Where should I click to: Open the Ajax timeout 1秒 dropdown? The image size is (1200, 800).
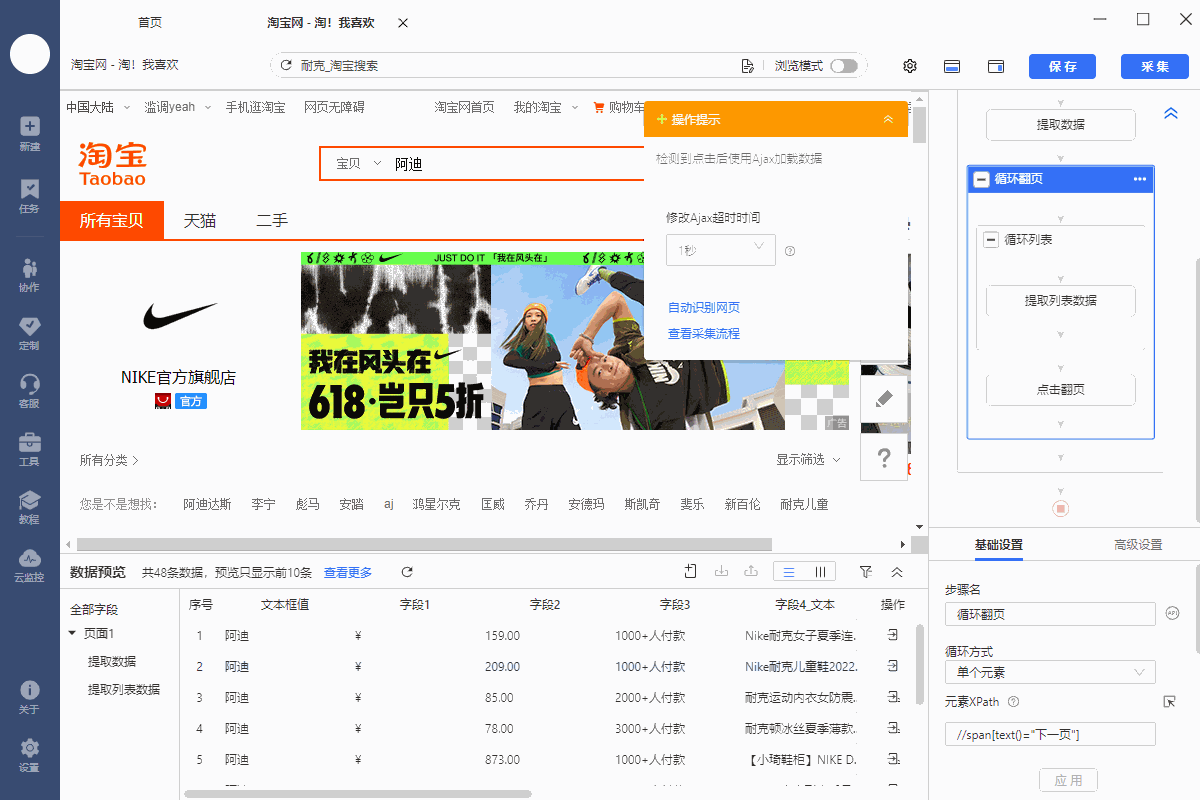click(721, 249)
